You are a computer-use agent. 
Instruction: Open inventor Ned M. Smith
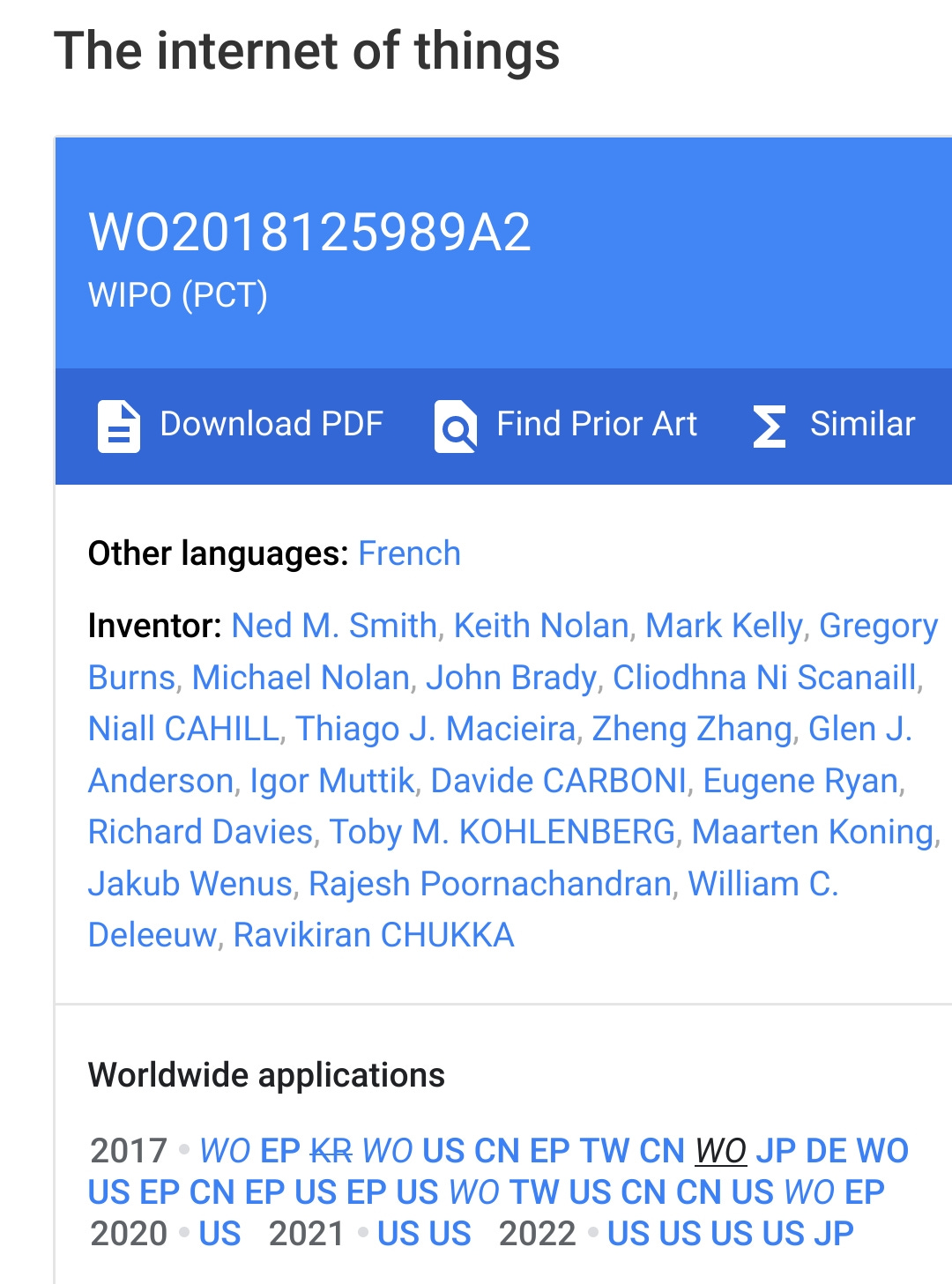[x=334, y=626]
